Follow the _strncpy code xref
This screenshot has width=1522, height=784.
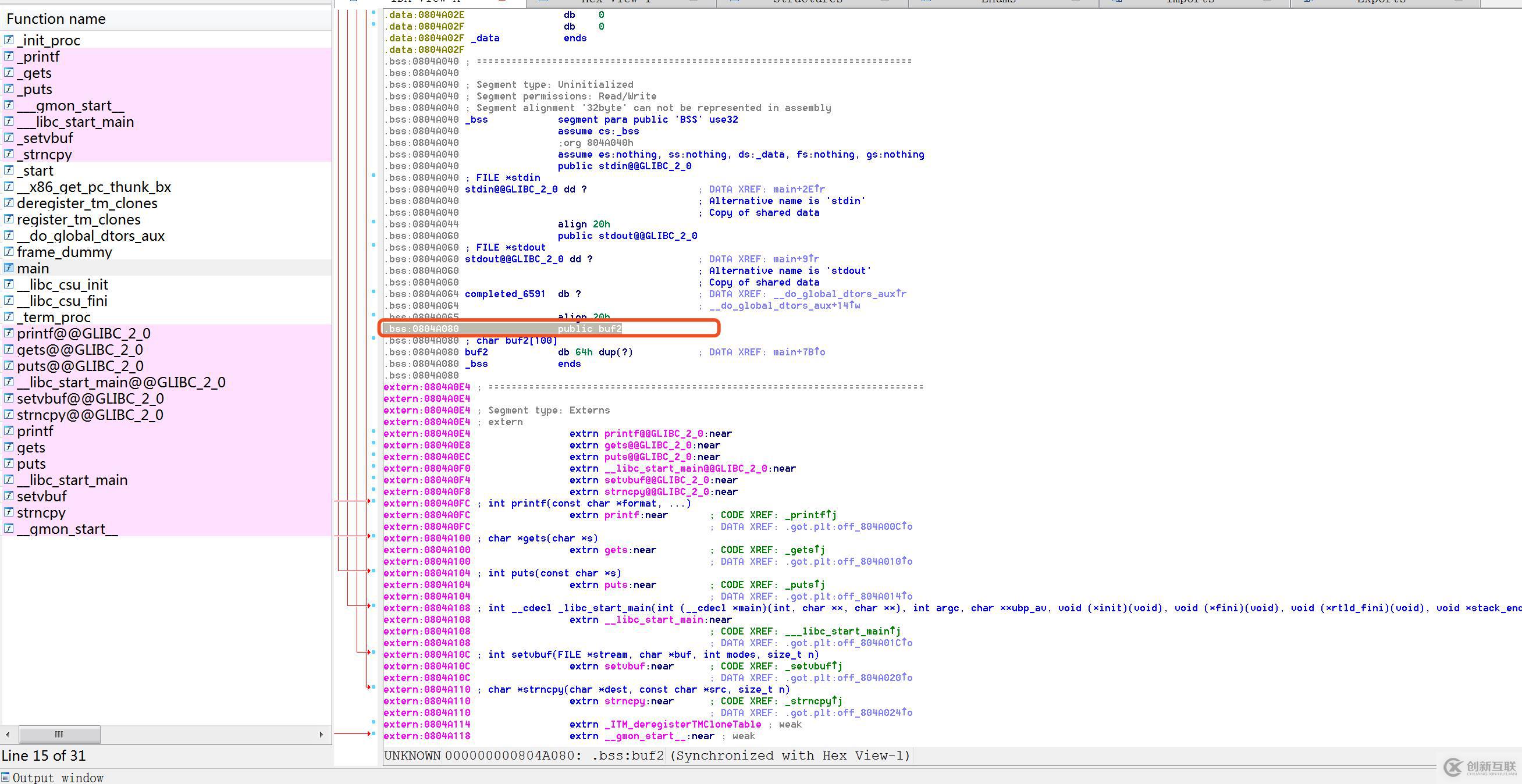point(813,701)
